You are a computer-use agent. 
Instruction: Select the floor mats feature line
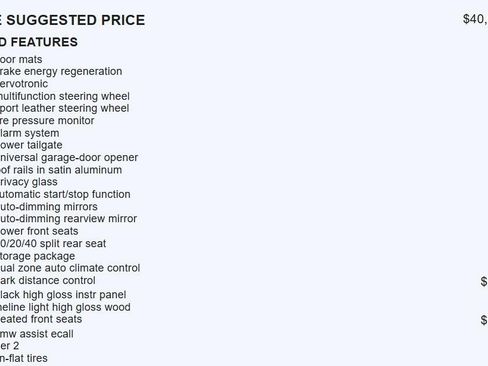pos(21,59)
